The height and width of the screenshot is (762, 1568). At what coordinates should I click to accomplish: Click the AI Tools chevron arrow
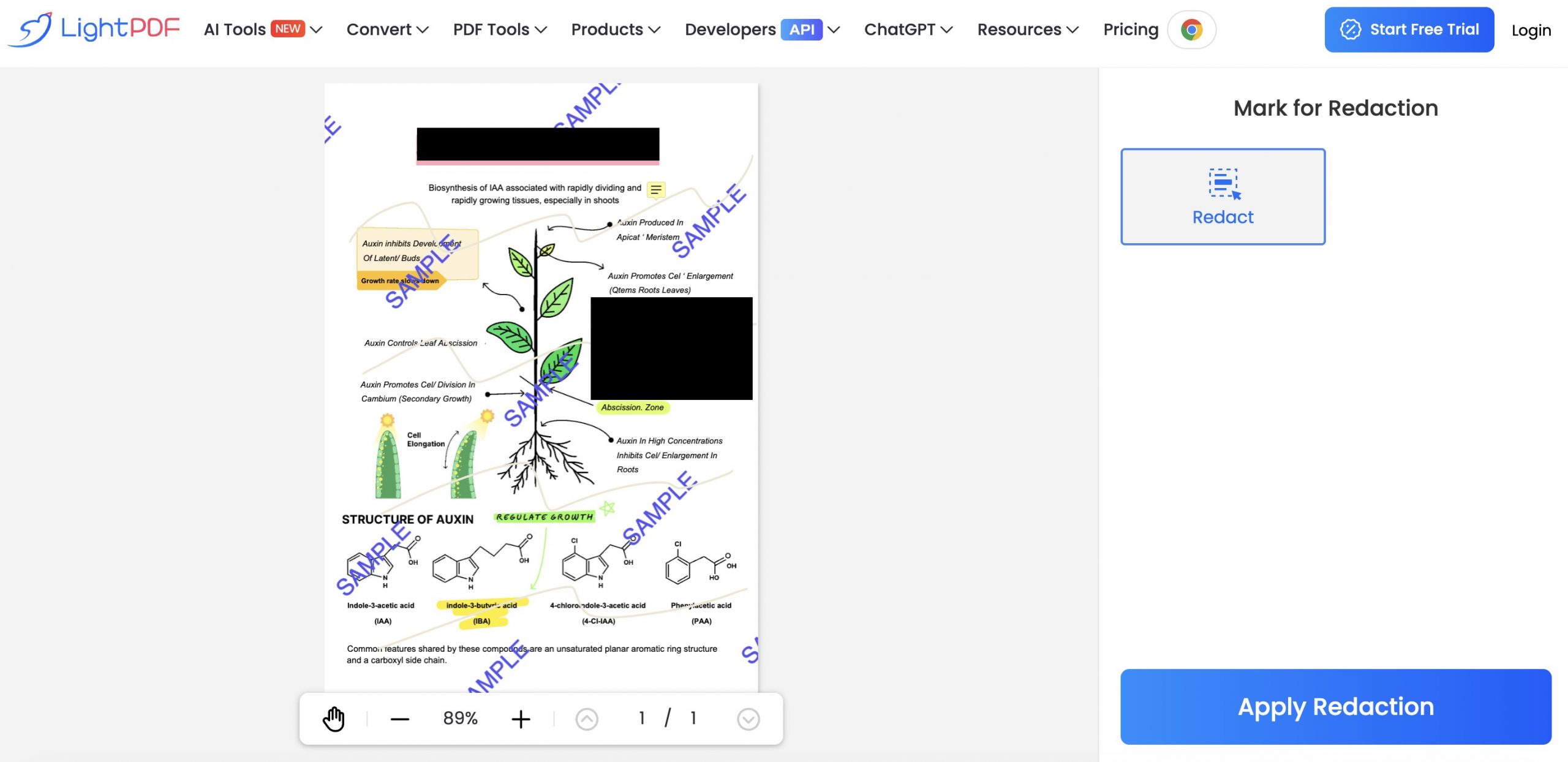tap(316, 29)
